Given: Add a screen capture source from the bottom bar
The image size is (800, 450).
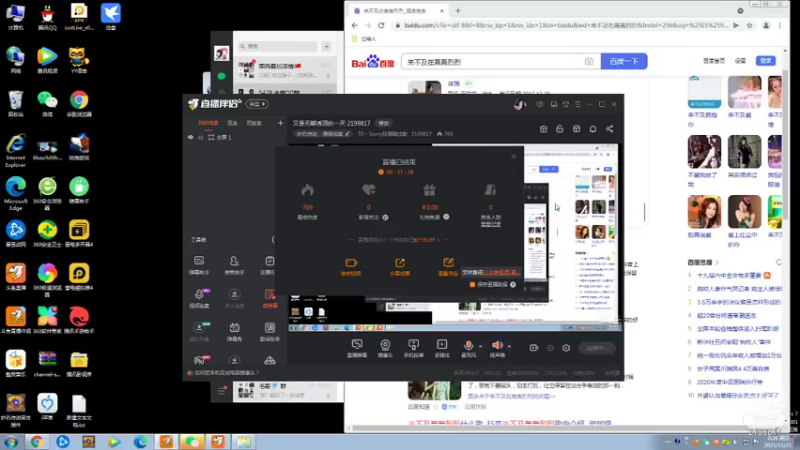Looking at the screenshot, I should click(357, 348).
